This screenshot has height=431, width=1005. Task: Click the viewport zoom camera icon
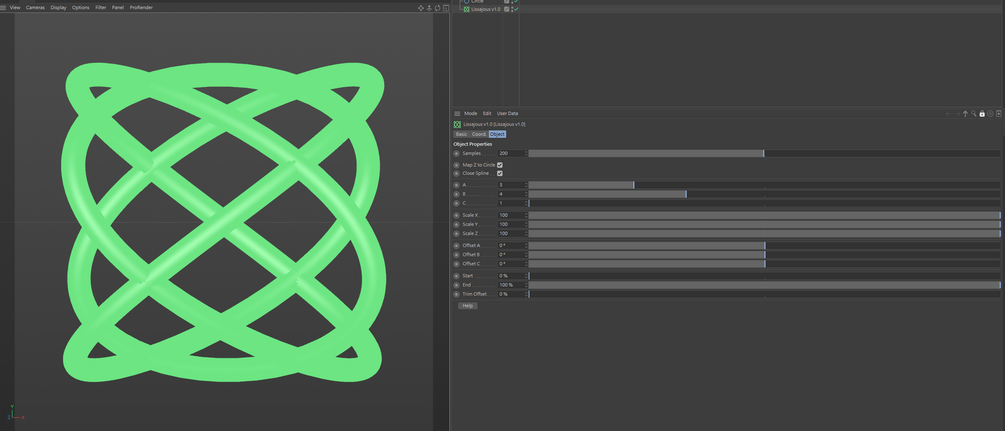click(429, 8)
